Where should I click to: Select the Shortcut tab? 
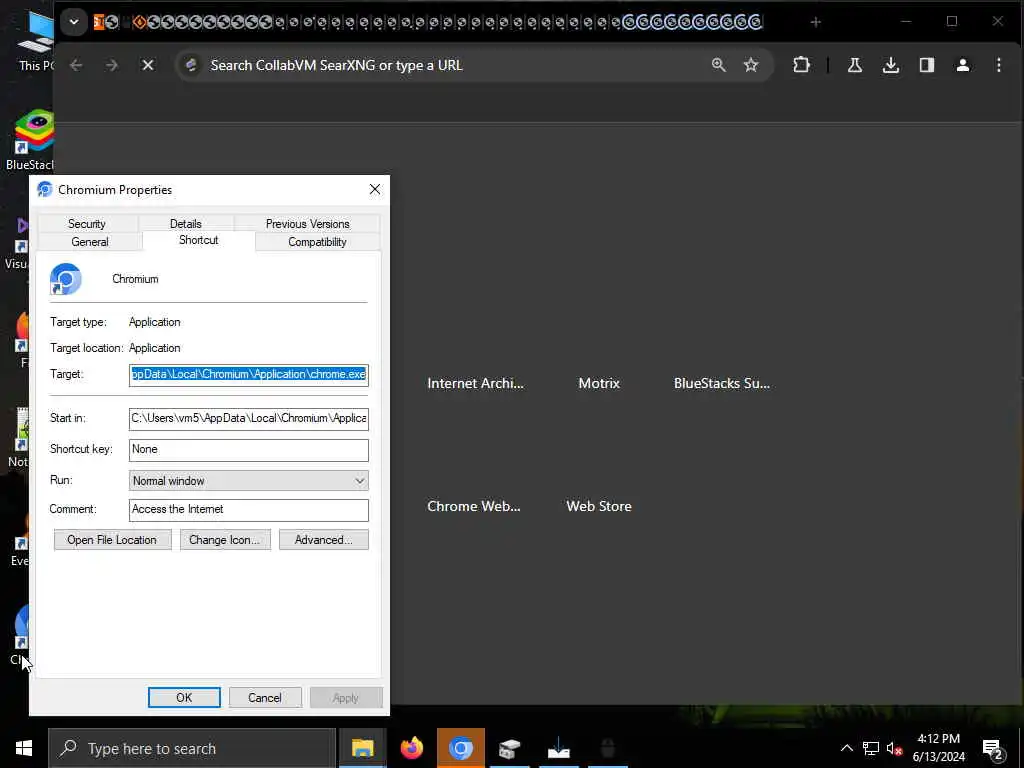[x=199, y=240]
